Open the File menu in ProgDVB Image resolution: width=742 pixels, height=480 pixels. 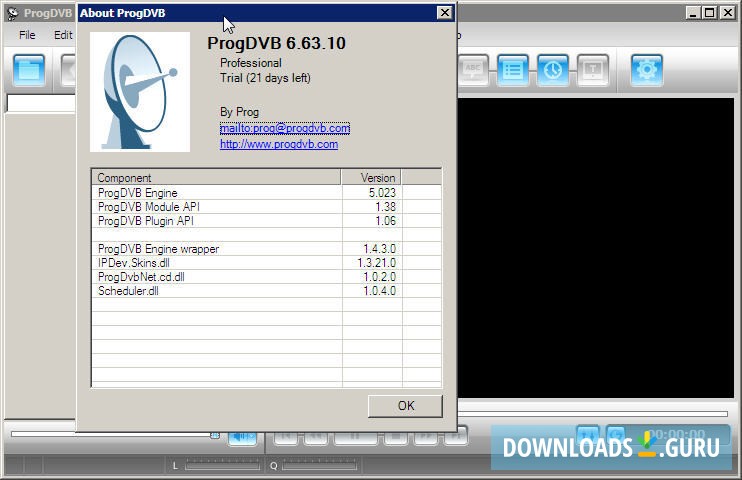click(x=27, y=35)
